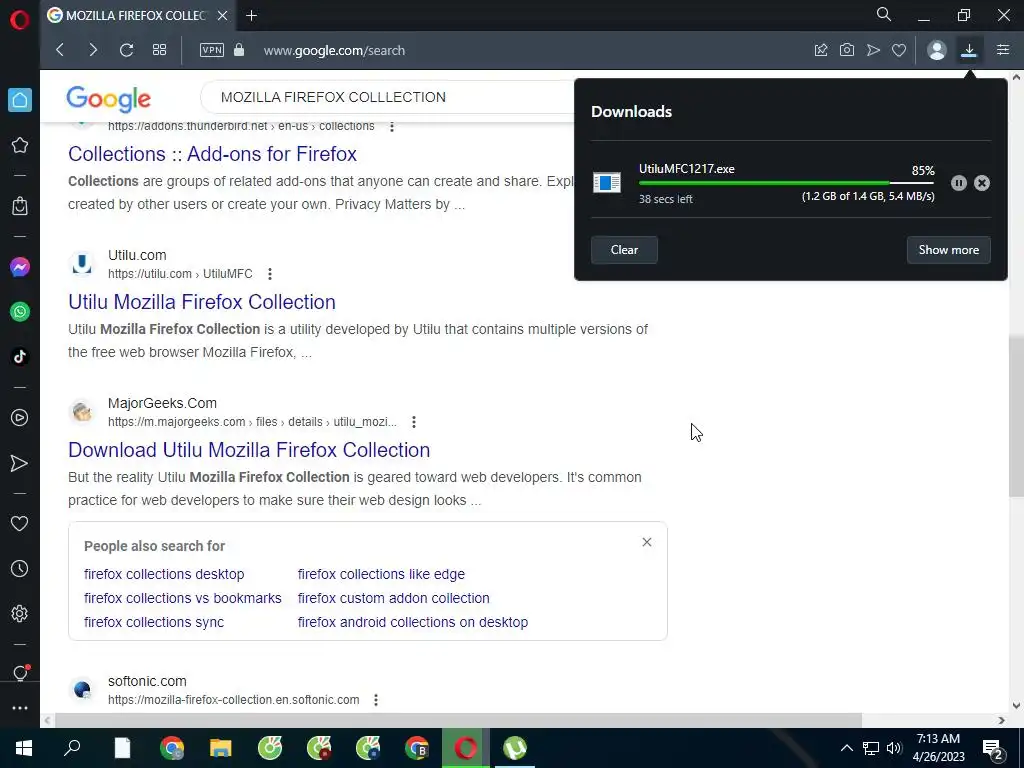Image resolution: width=1024 pixels, height=768 pixels.
Task: Open the Windows Start menu
Action: tap(24, 748)
